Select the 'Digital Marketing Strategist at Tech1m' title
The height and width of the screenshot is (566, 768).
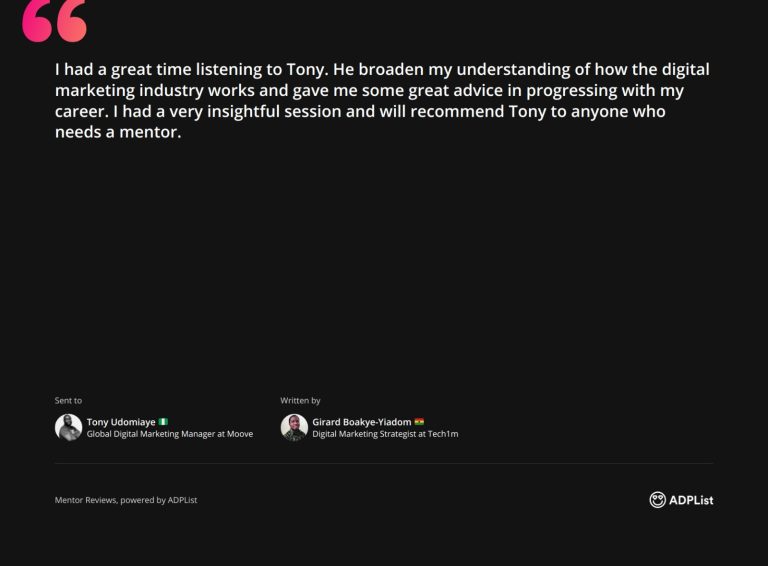point(385,434)
